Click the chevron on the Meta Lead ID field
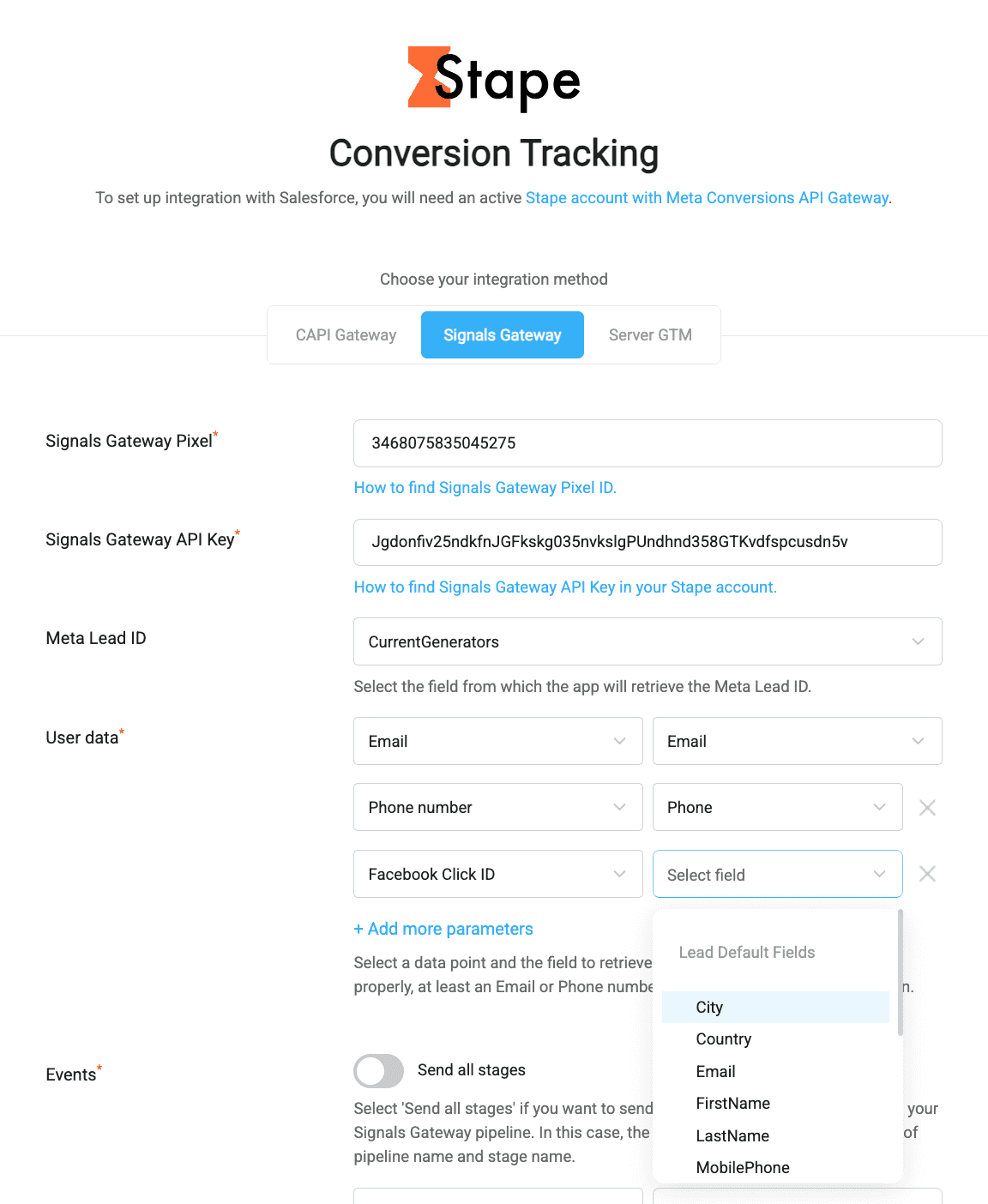The width and height of the screenshot is (988, 1204). (918, 641)
